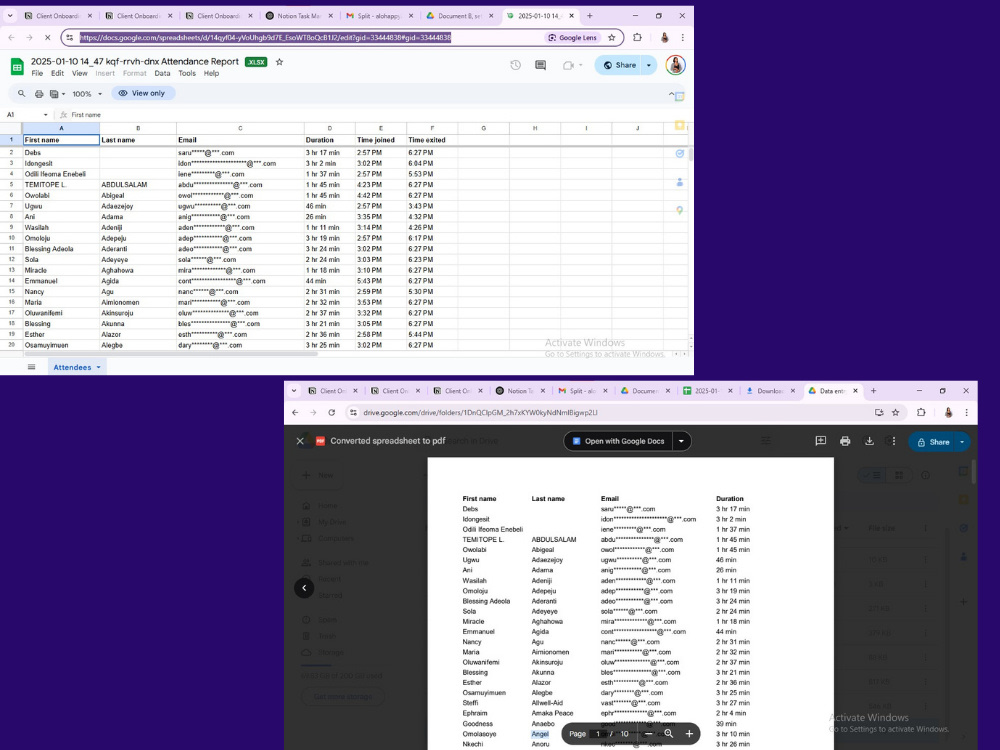Image resolution: width=1000 pixels, height=750 pixels.
Task: Open the Tools menu in Sheets
Action: [187, 73]
